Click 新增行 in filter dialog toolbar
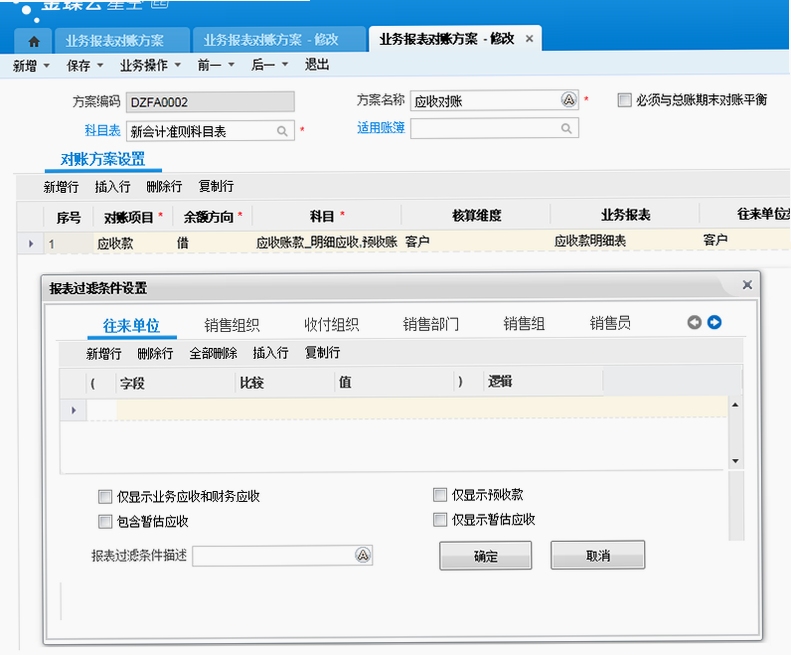Image resolution: width=791 pixels, height=655 pixels. coord(103,354)
